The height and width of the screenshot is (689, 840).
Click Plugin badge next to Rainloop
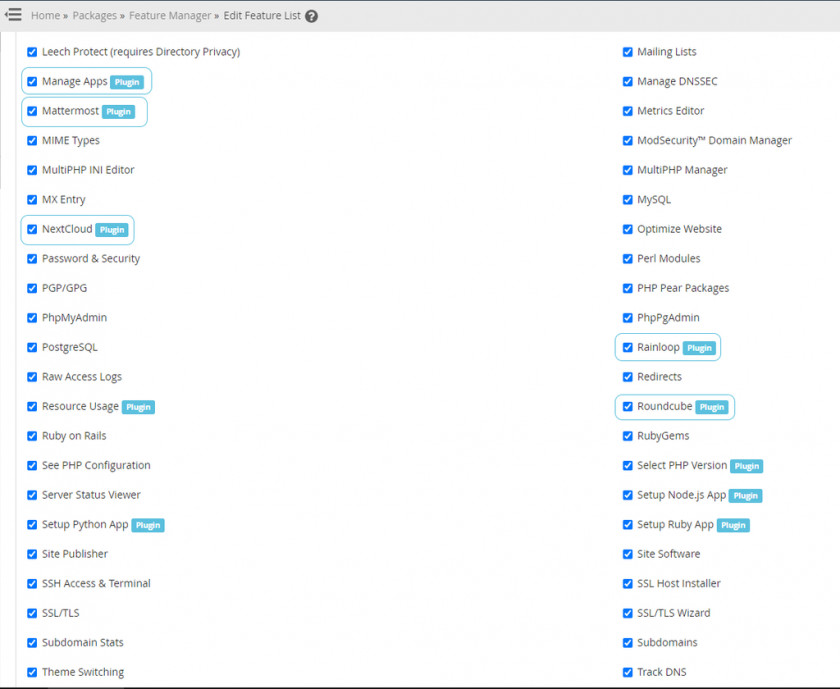pos(699,348)
